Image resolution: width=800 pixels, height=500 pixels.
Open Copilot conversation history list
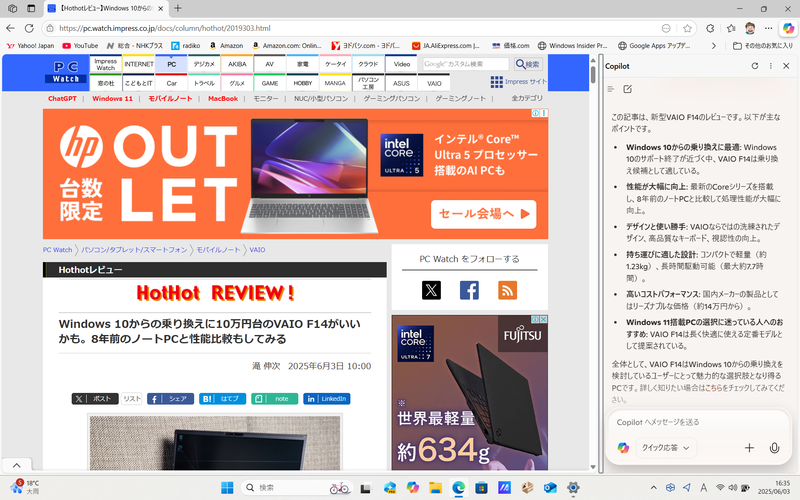[x=611, y=89]
